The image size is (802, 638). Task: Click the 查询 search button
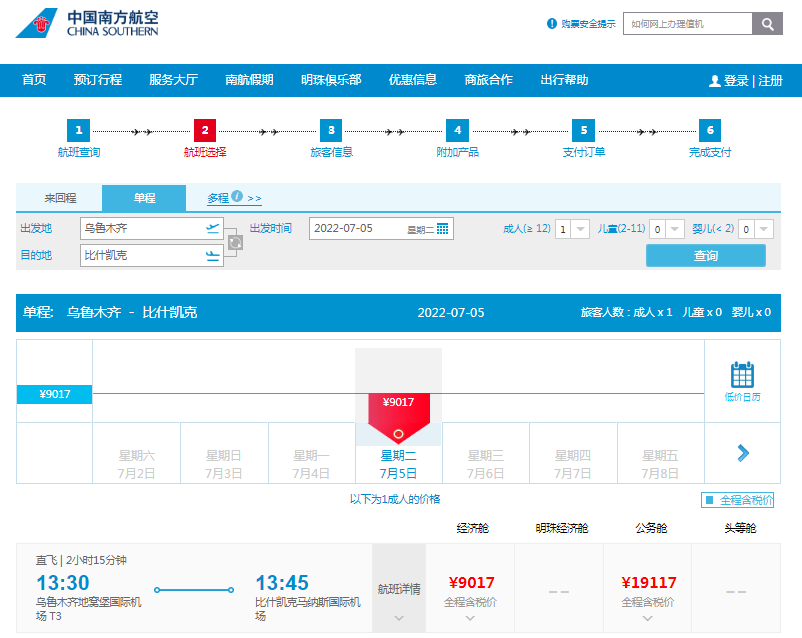pyautogui.click(x=705, y=256)
